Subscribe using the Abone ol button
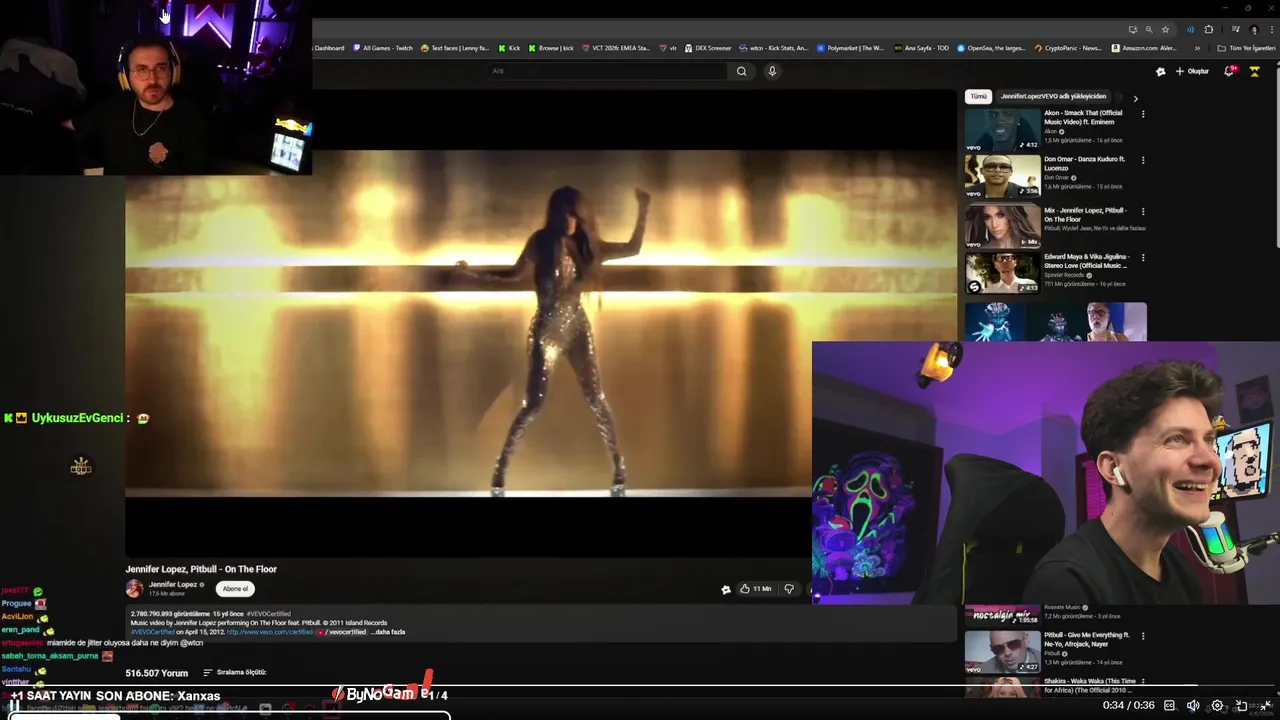Image resolution: width=1280 pixels, height=720 pixels. [235, 589]
